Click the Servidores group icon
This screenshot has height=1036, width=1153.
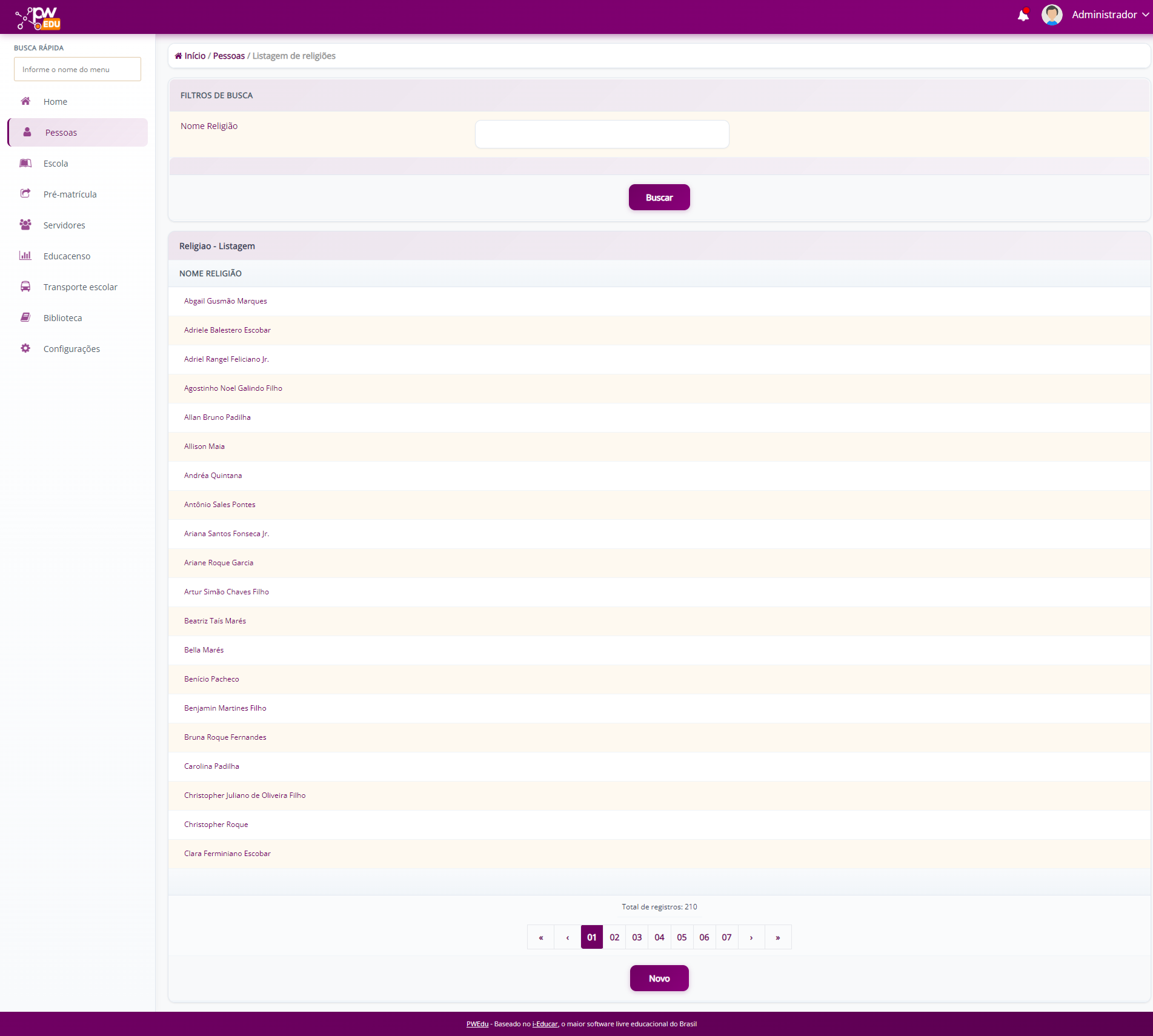click(25, 225)
